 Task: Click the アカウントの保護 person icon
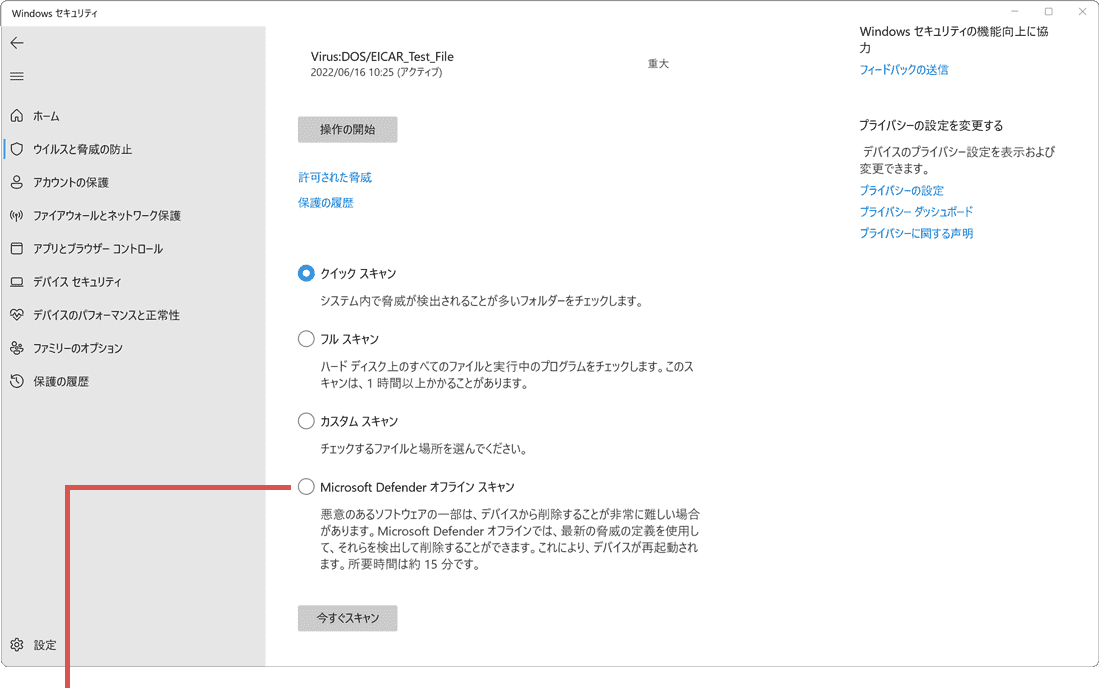point(17,182)
